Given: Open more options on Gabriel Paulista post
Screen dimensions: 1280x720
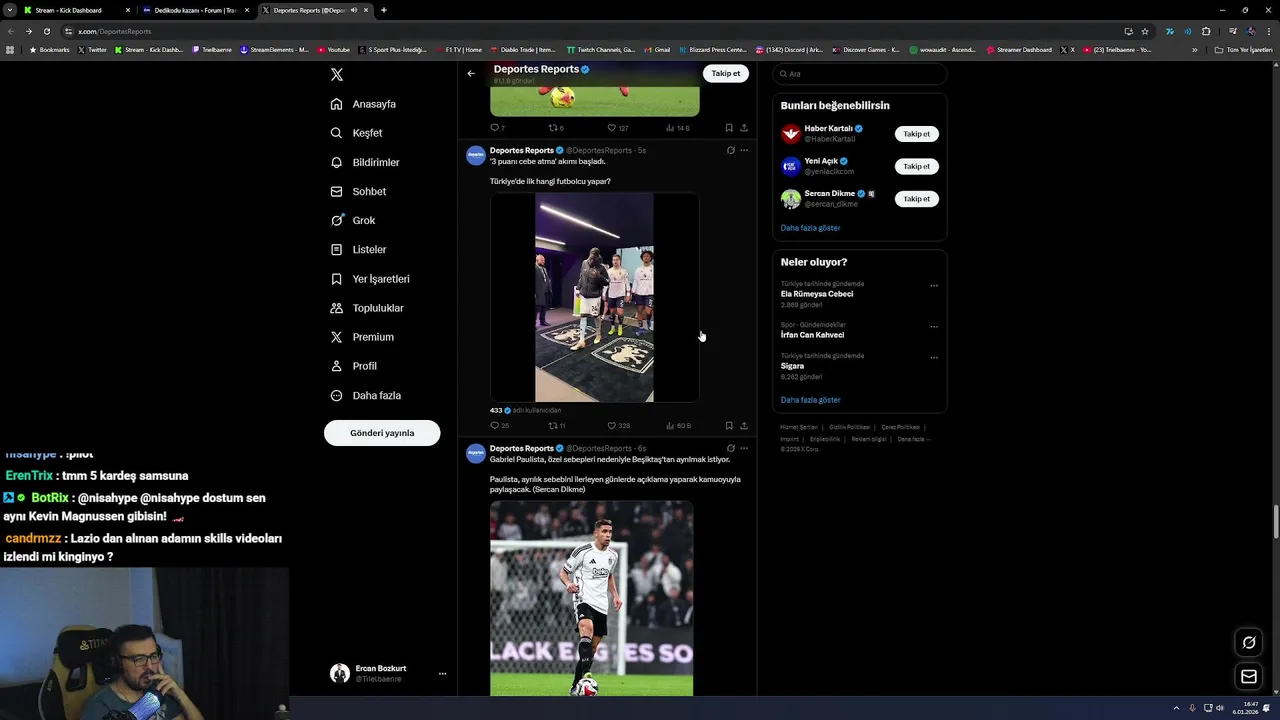Looking at the screenshot, I should click(744, 448).
